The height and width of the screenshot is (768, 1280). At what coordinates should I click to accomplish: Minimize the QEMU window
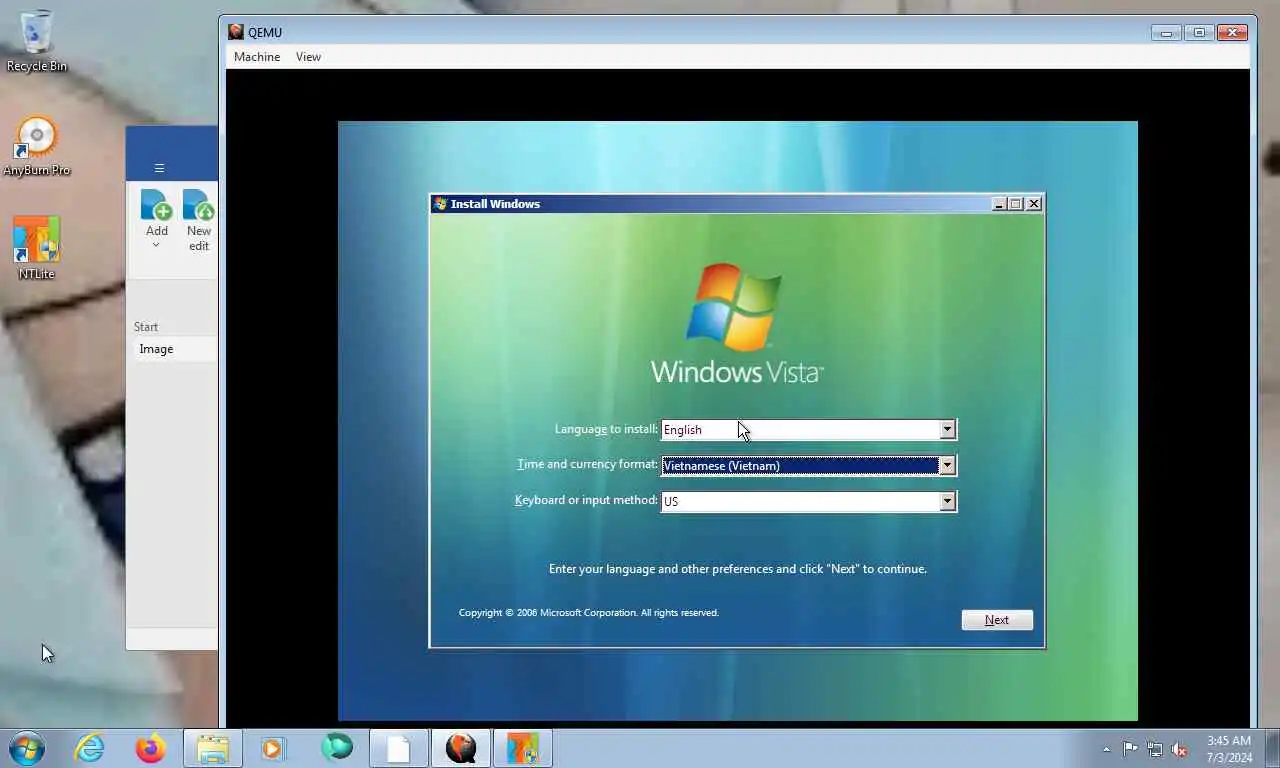pyautogui.click(x=1166, y=33)
